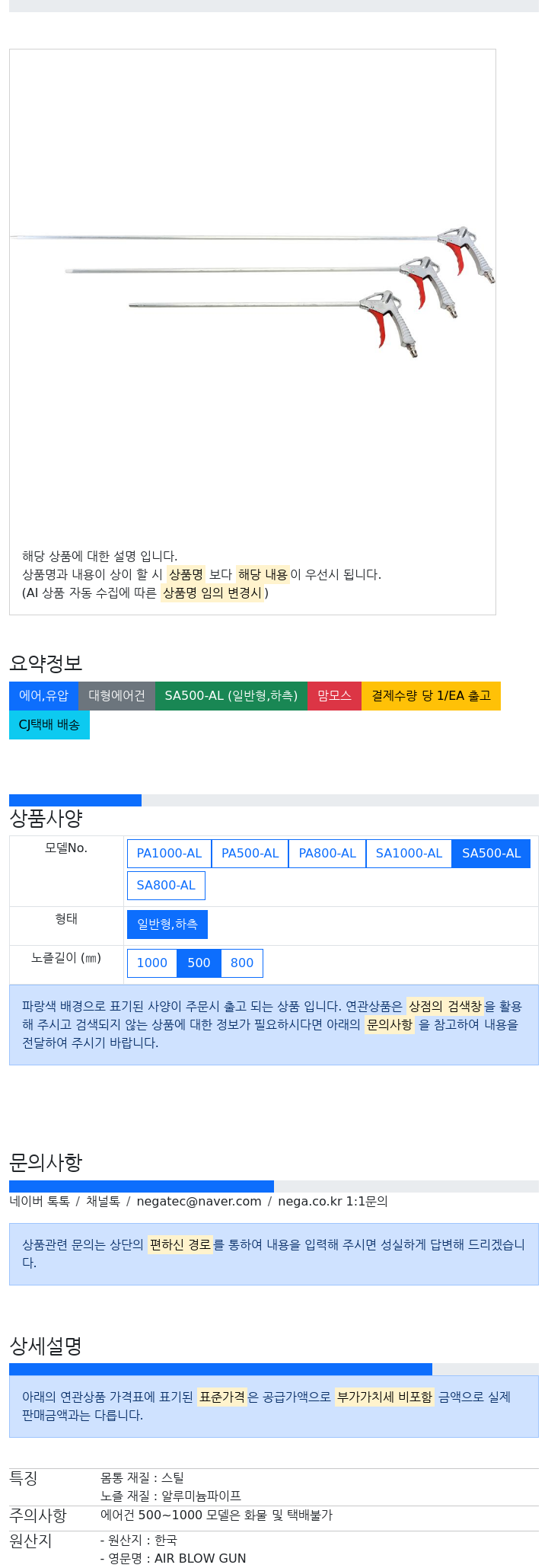Set nozzle length to 500
Image resolution: width=548 pixels, height=1568 pixels.
click(x=199, y=963)
